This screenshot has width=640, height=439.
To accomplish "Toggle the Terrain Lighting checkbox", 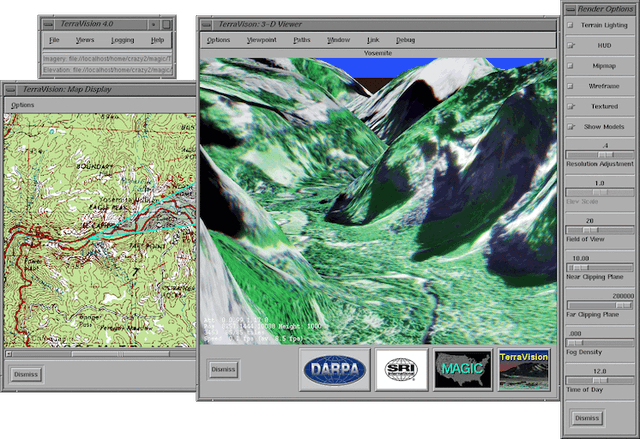I will click(x=571, y=24).
